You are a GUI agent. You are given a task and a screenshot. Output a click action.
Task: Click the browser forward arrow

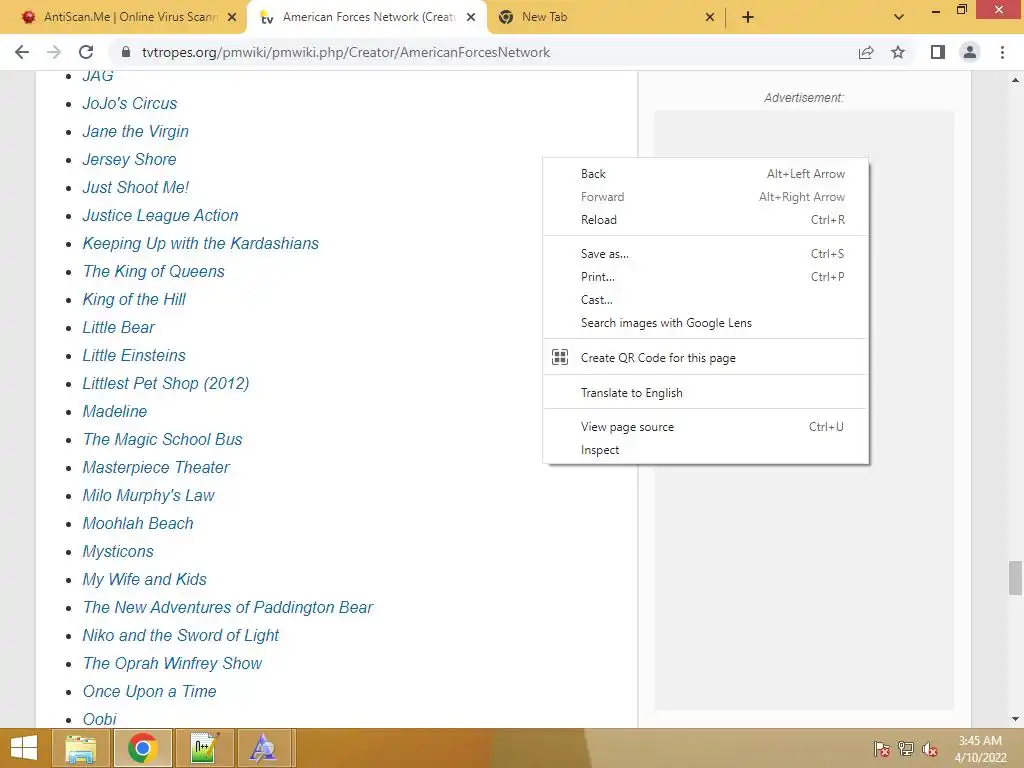pyautogui.click(x=54, y=52)
